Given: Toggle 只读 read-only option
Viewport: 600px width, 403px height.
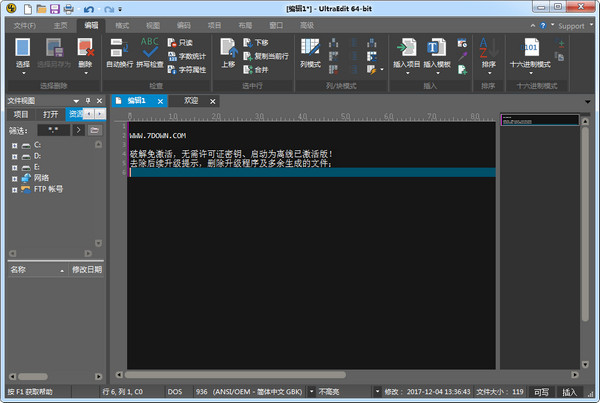Looking at the screenshot, I should click(180, 43).
